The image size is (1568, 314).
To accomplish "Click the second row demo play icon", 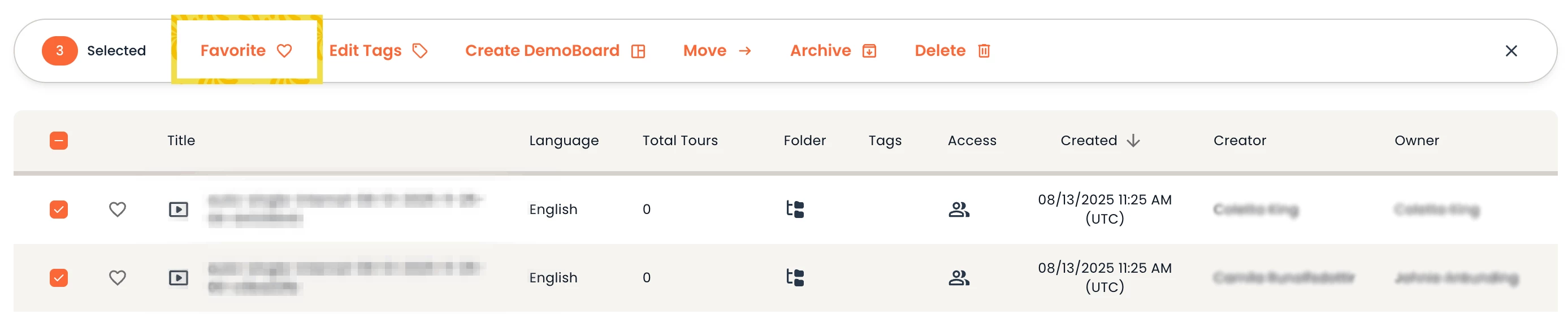I will point(179,277).
